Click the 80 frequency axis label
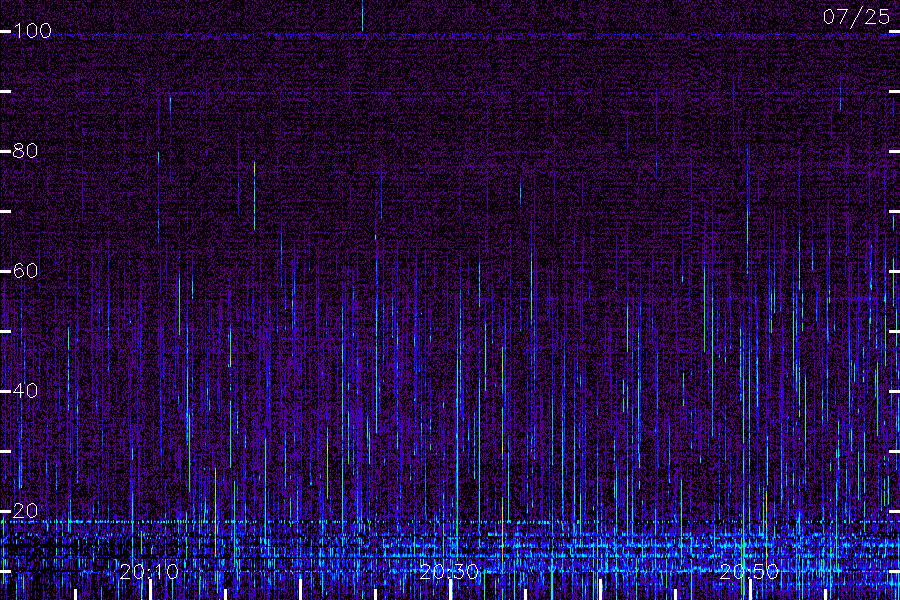The height and width of the screenshot is (600, 900). coord(25,151)
